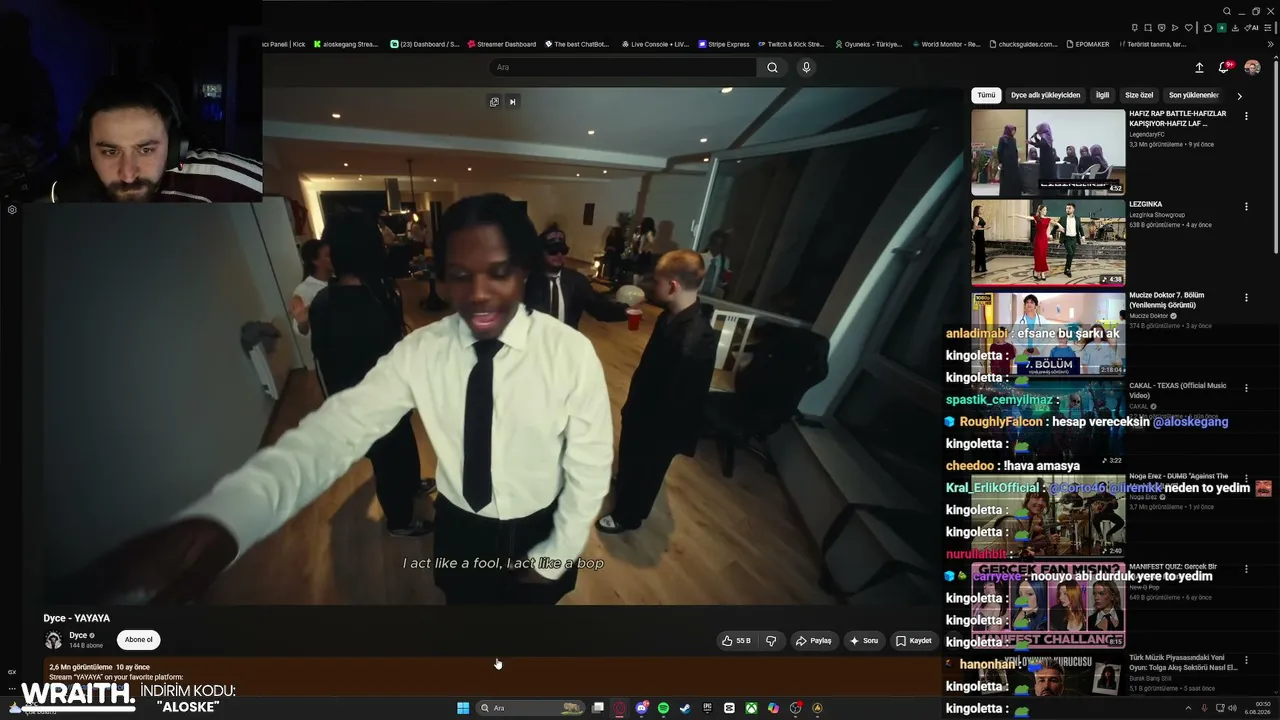Click the Kaydet save button
The image size is (1280, 720).
(914, 641)
